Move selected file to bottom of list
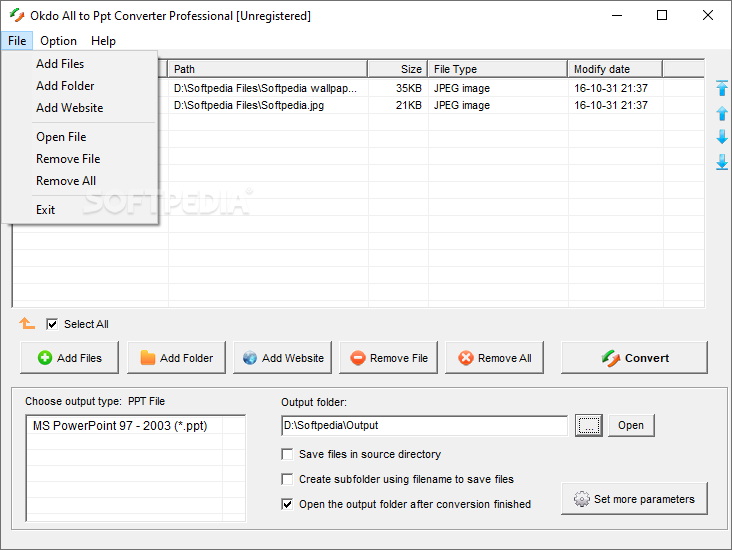The height and width of the screenshot is (550, 732). click(722, 162)
